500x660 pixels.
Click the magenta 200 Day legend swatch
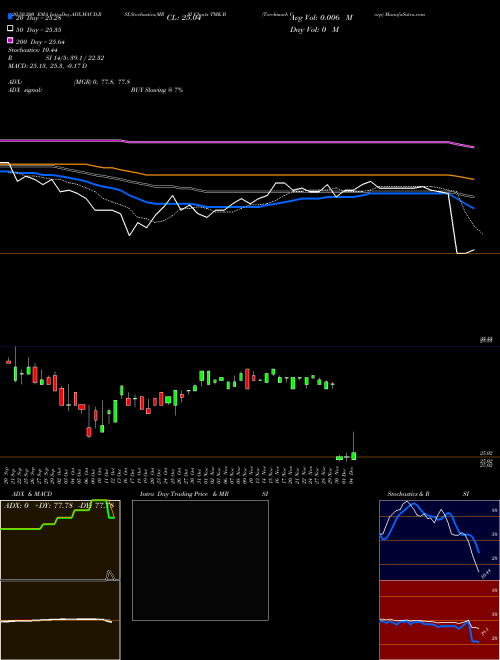pos(10,41)
